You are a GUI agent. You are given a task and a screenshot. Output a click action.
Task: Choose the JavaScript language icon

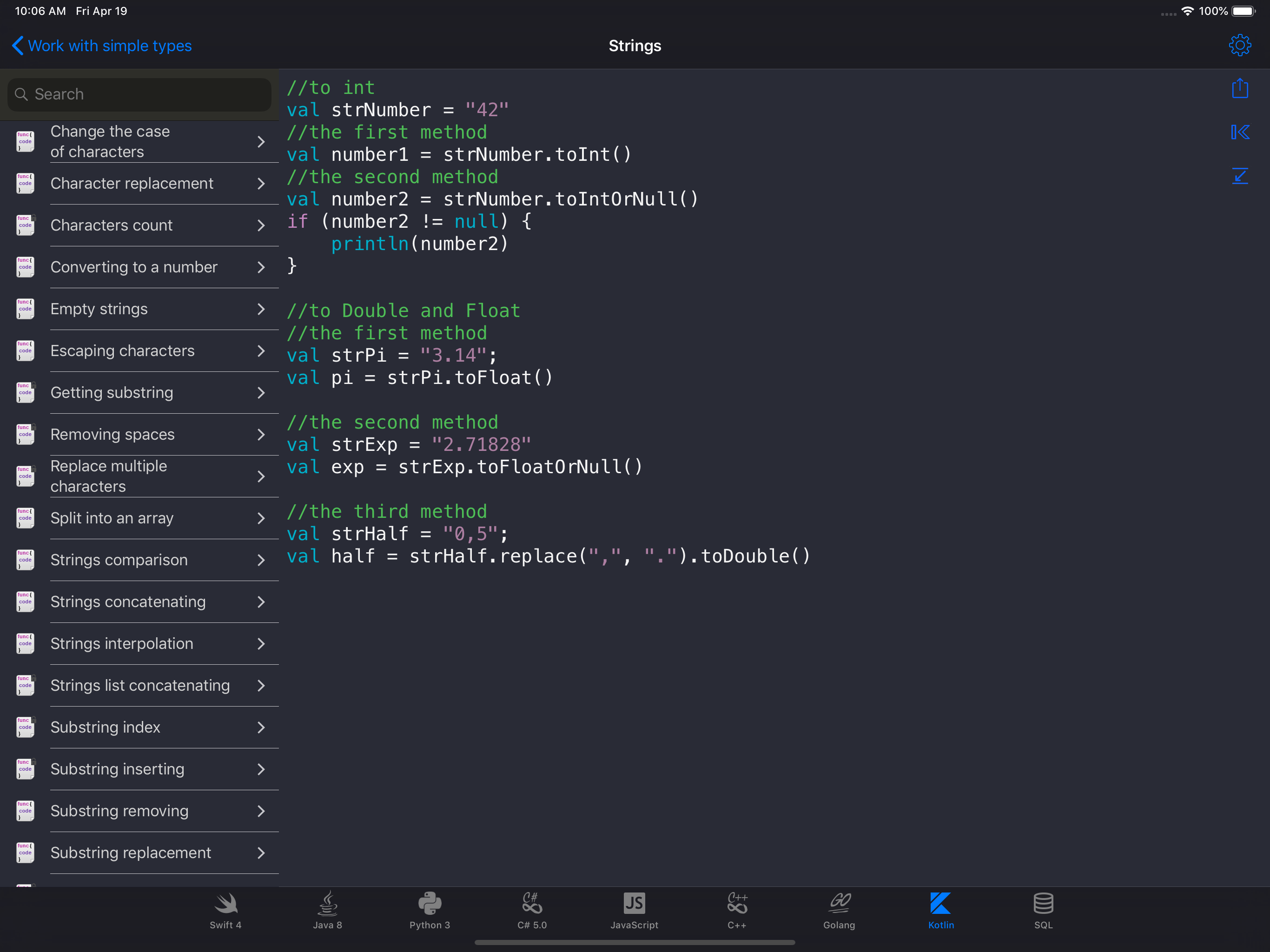(634, 910)
